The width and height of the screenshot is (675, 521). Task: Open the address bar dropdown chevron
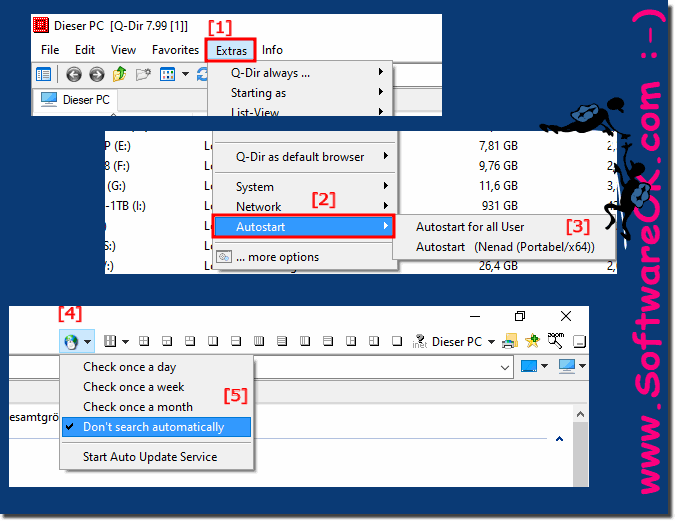point(505,368)
